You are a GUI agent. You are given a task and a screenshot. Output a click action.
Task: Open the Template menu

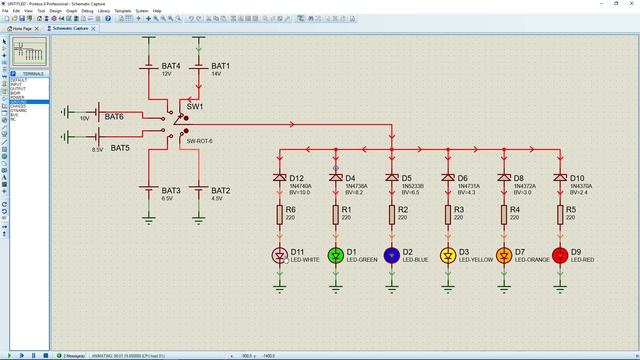(x=122, y=11)
